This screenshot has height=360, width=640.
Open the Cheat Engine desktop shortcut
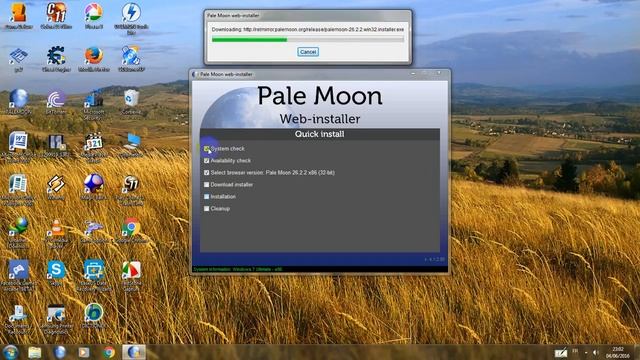click(x=56, y=59)
